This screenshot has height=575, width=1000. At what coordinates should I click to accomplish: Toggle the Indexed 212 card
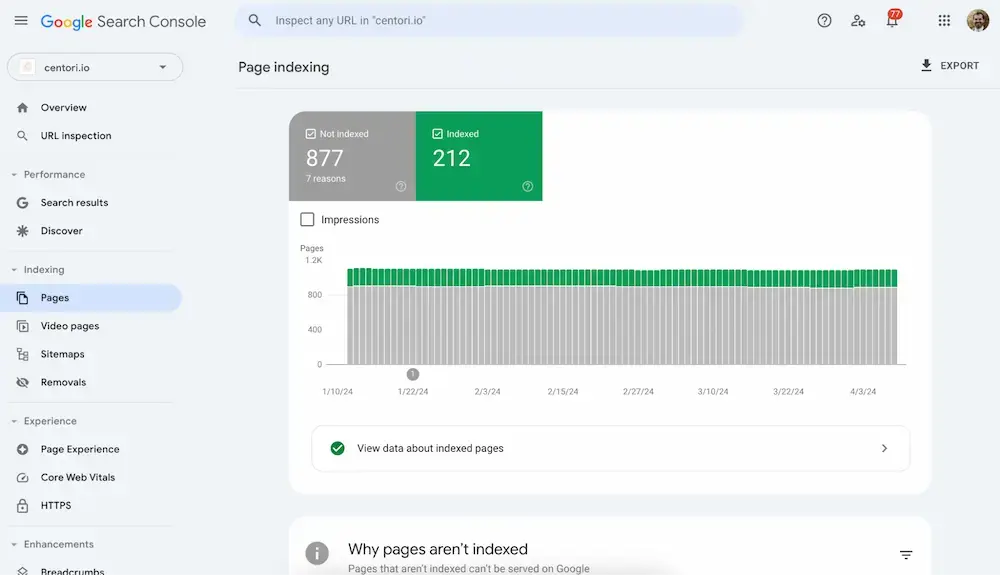tap(478, 157)
